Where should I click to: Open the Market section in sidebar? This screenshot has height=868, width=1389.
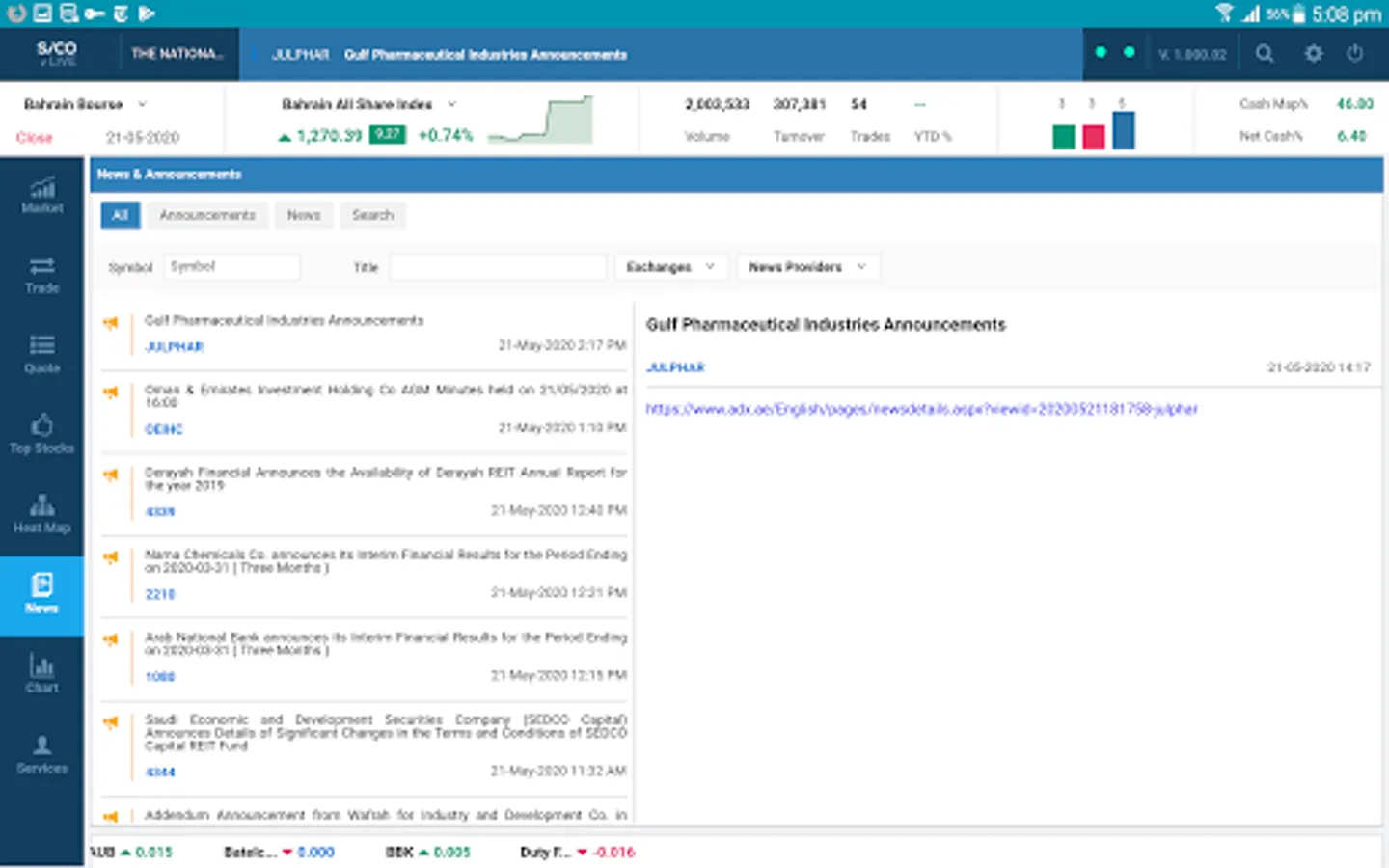[x=42, y=196]
